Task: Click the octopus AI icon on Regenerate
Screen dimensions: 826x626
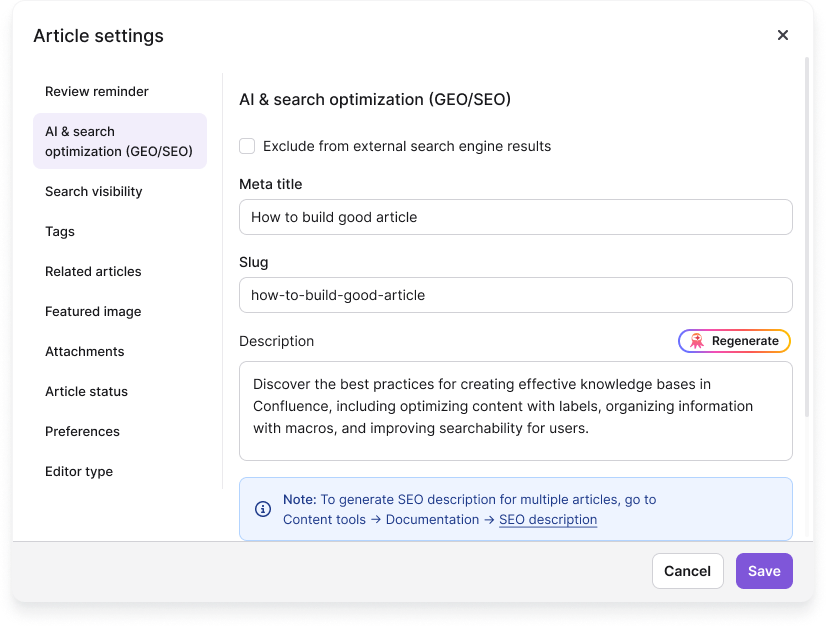Action: (696, 341)
